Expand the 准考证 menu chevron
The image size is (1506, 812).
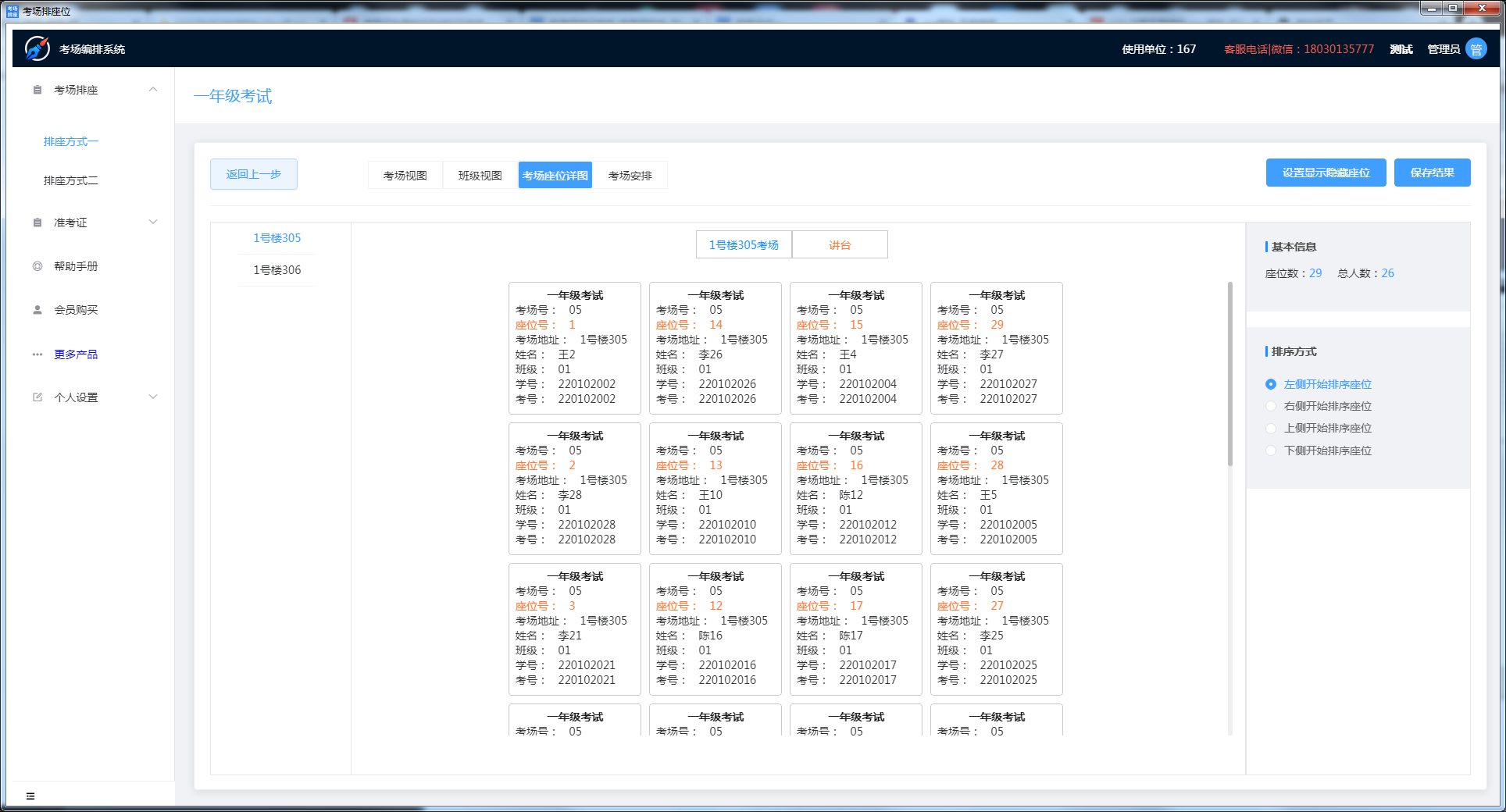pyautogui.click(x=153, y=223)
